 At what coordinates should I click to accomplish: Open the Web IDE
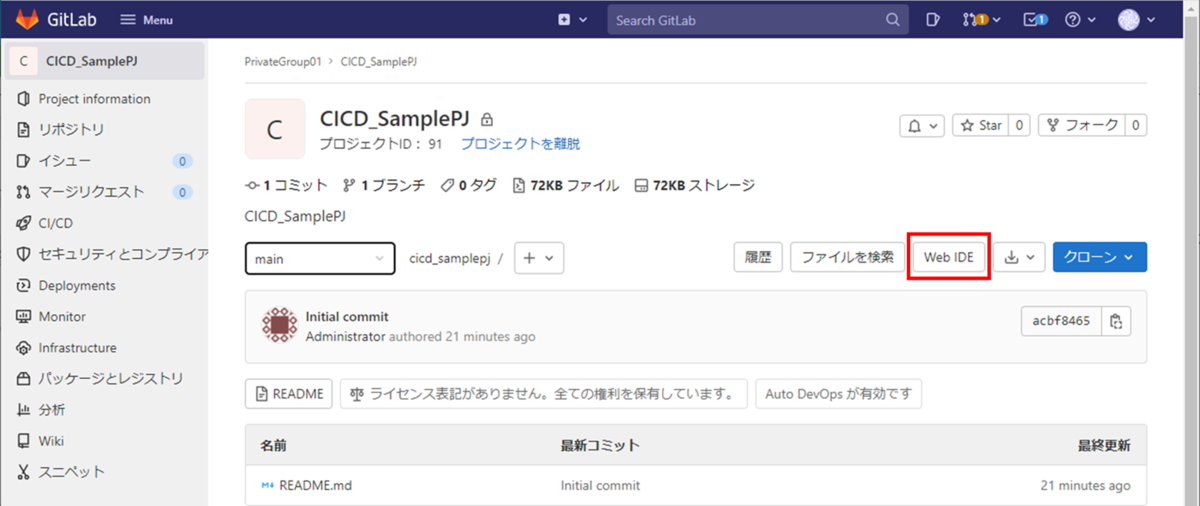pyautogui.click(x=949, y=257)
